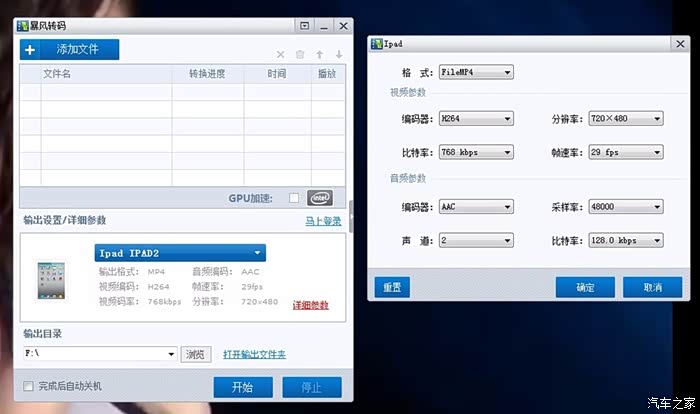Screen dimensions: 700x414
Task: Click the 开始 start button
Action: click(243, 387)
